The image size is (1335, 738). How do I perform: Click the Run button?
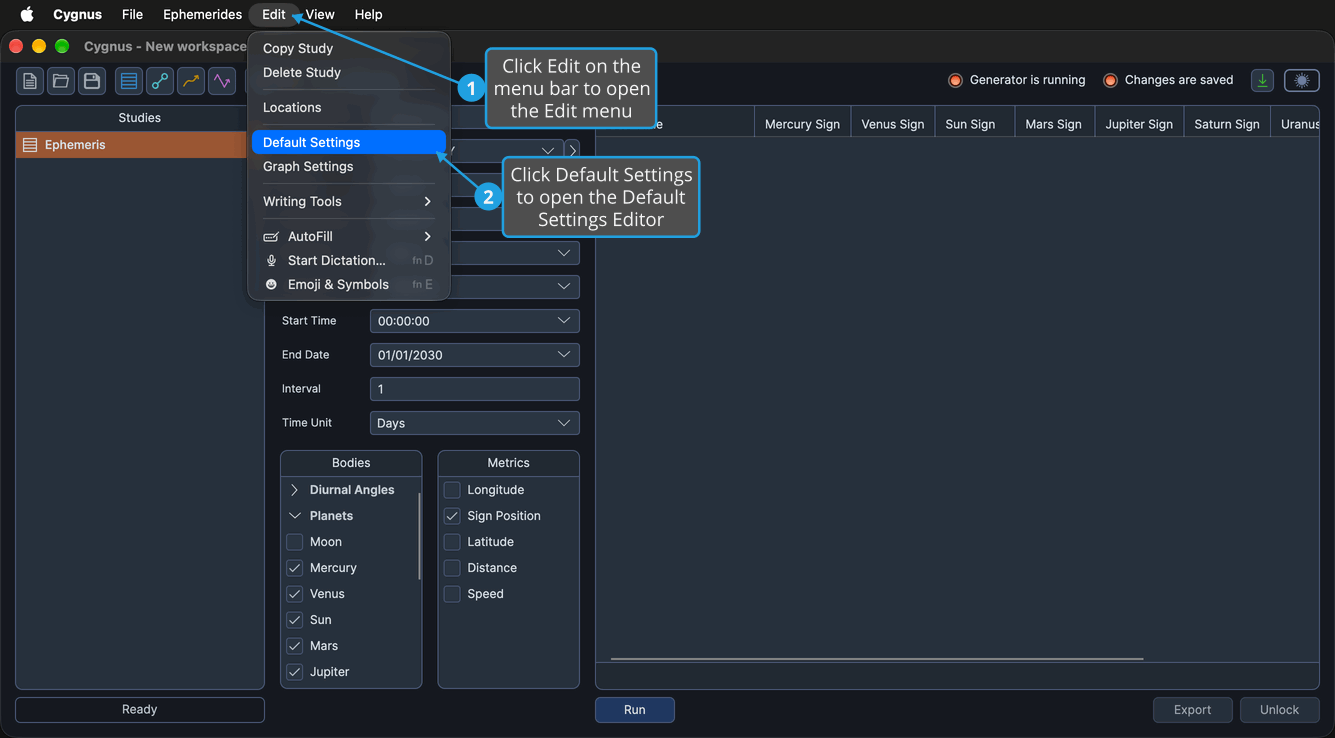635,710
